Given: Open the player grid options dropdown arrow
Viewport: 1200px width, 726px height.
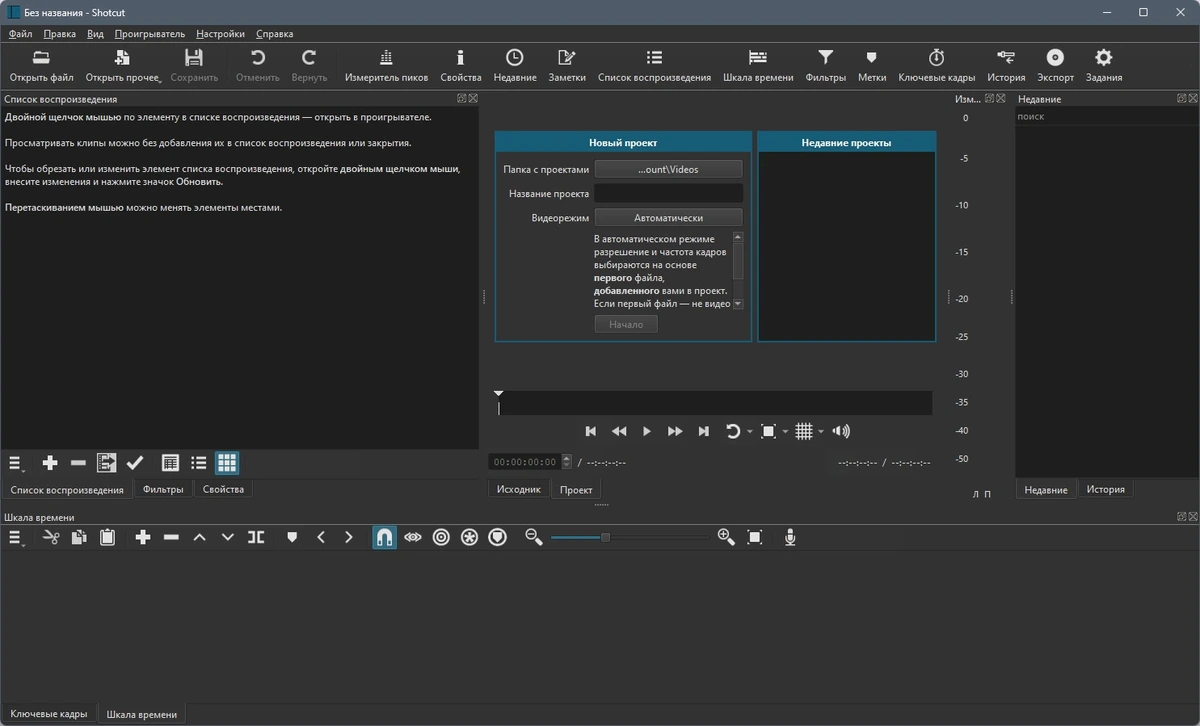Looking at the screenshot, I should pyautogui.click(x=821, y=432).
